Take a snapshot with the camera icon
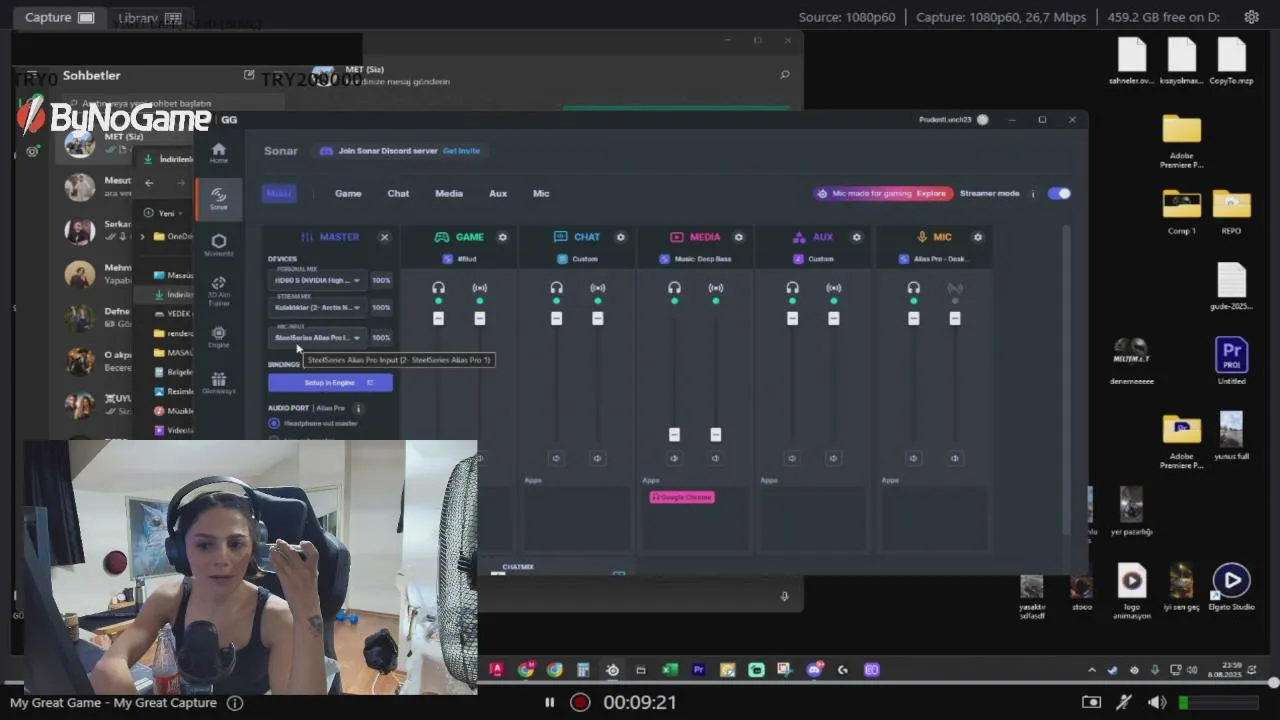Viewport: 1280px width, 720px height. pos(1091,702)
